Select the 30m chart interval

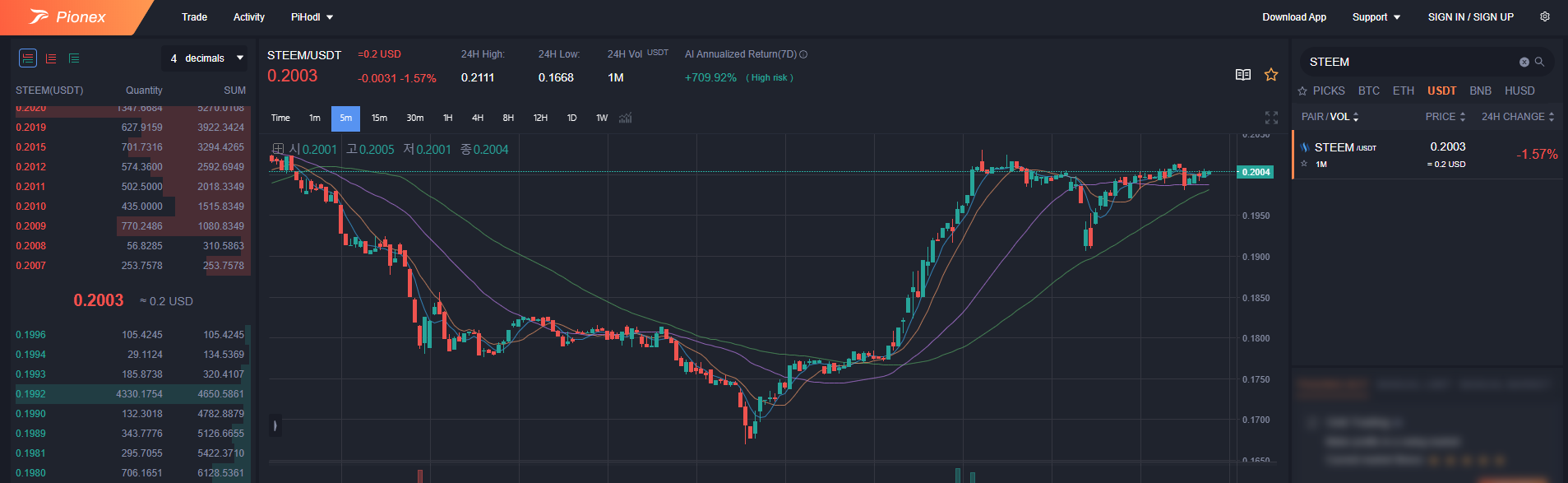pyautogui.click(x=415, y=118)
